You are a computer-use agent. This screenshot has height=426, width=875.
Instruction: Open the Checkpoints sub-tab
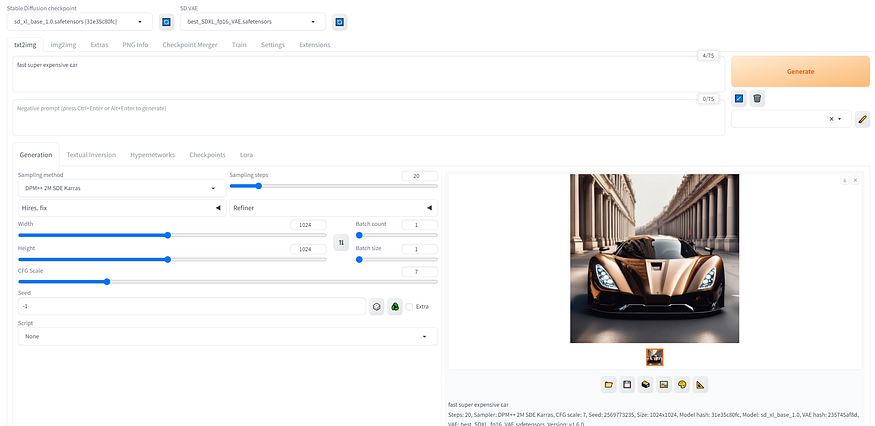point(208,155)
